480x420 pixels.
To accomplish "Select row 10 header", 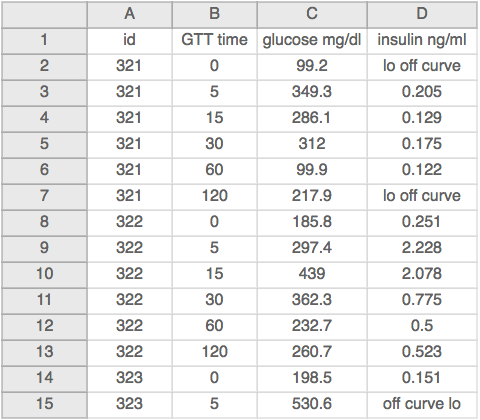I will click(44, 275).
